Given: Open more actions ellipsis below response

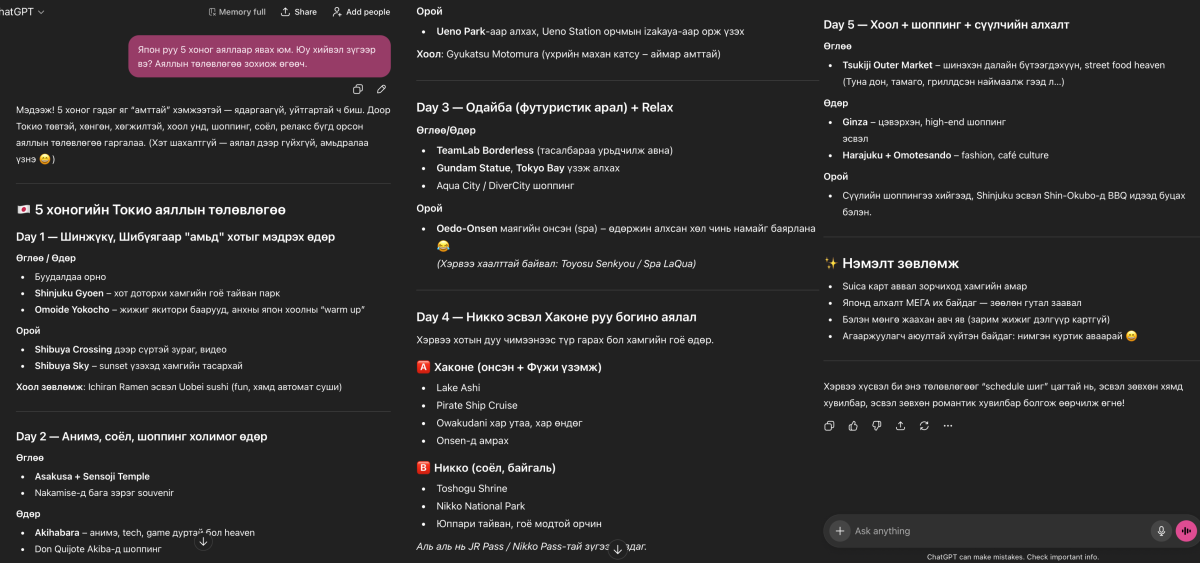Looking at the screenshot, I should coord(948,426).
